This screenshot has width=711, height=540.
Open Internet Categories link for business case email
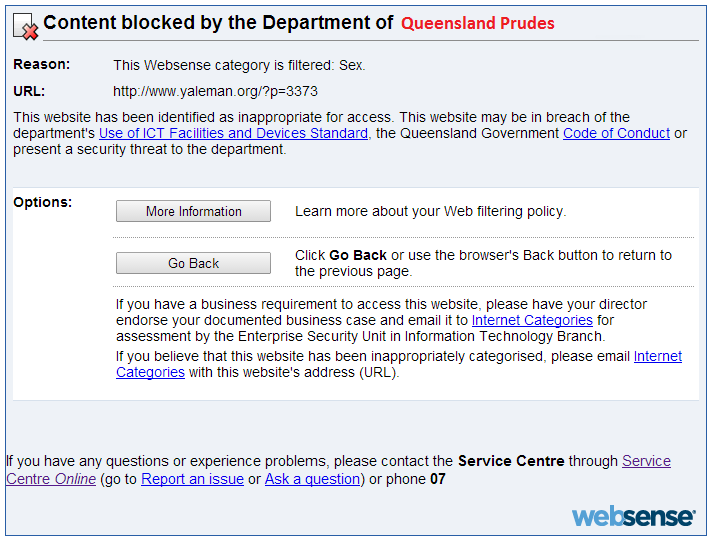532,320
